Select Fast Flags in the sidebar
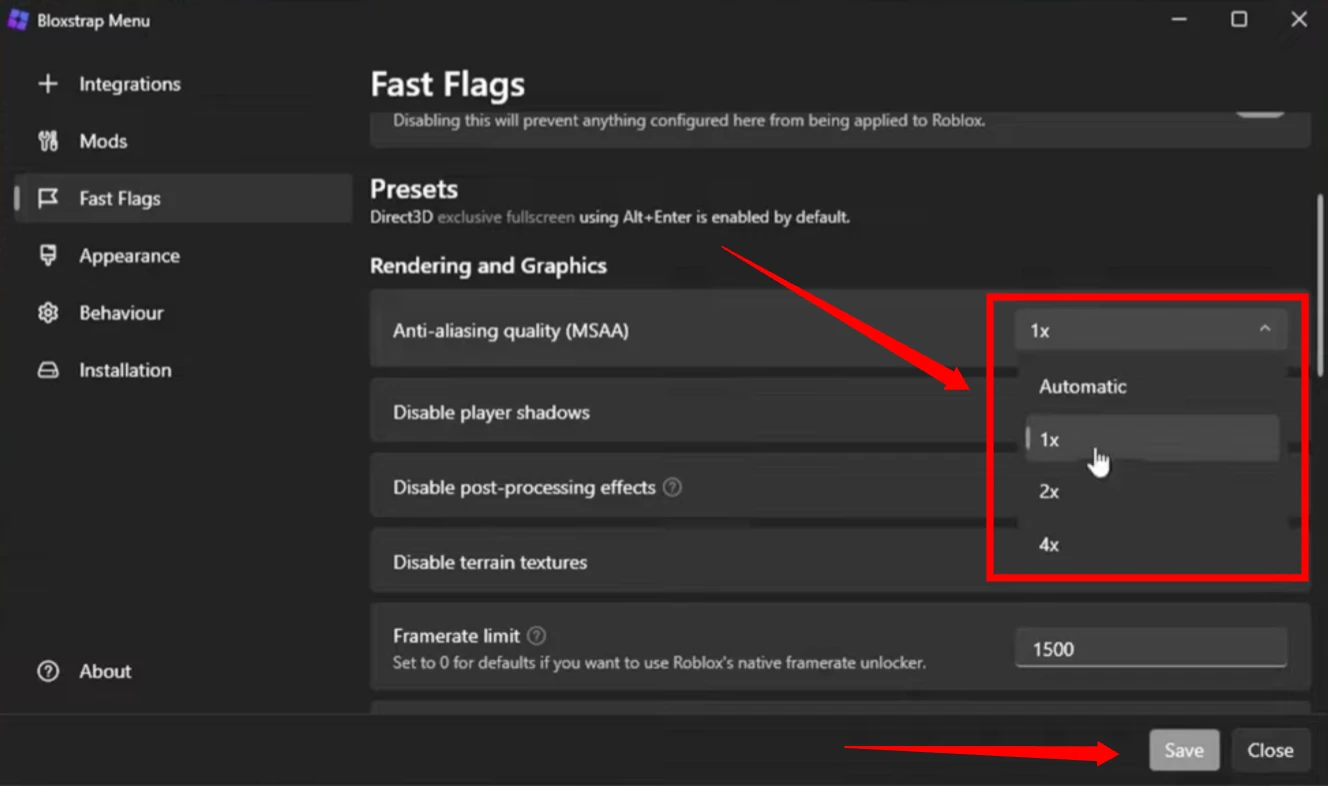The width and height of the screenshot is (1328, 786). (x=182, y=198)
